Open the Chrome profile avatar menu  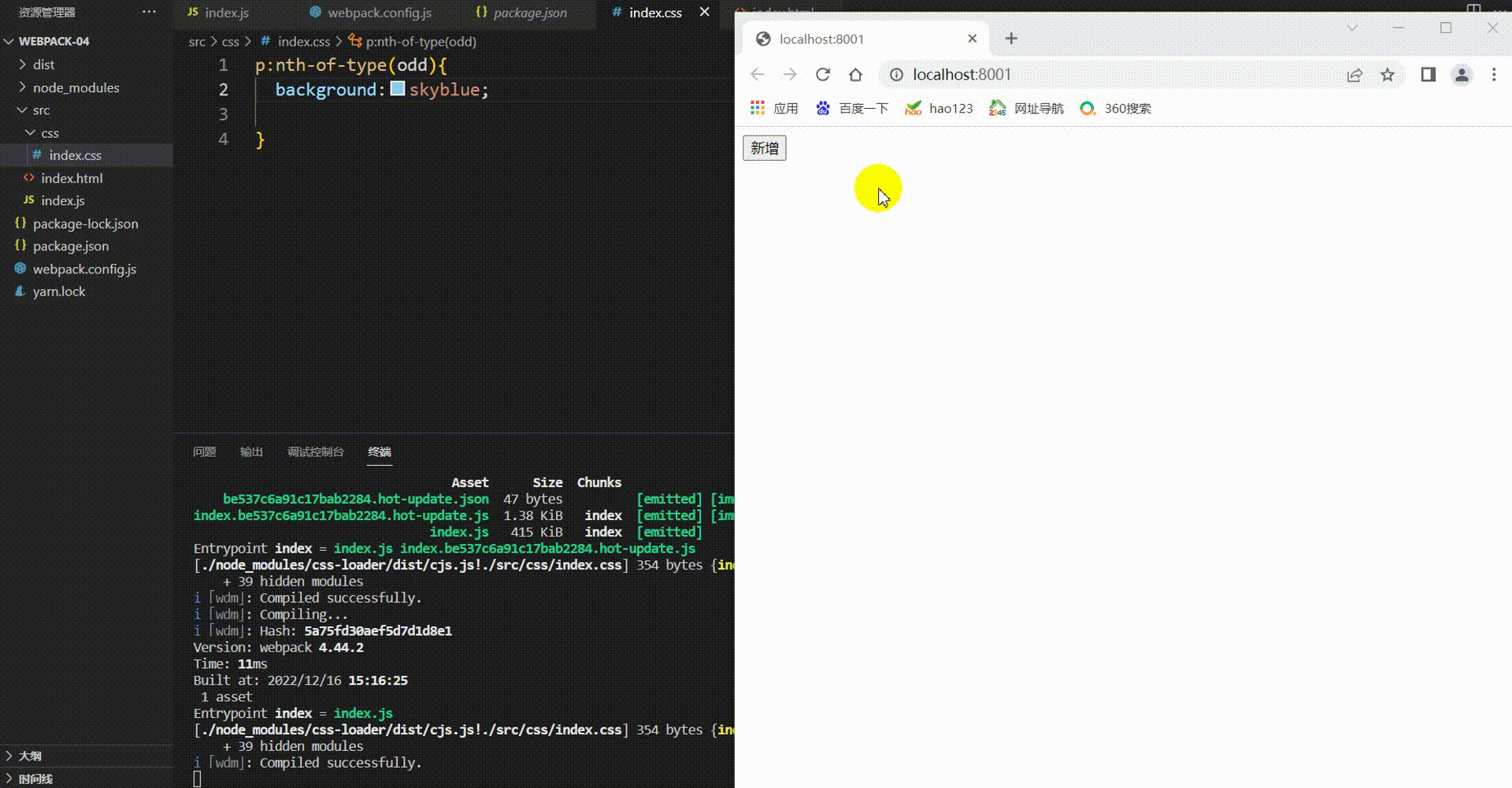[1462, 75]
